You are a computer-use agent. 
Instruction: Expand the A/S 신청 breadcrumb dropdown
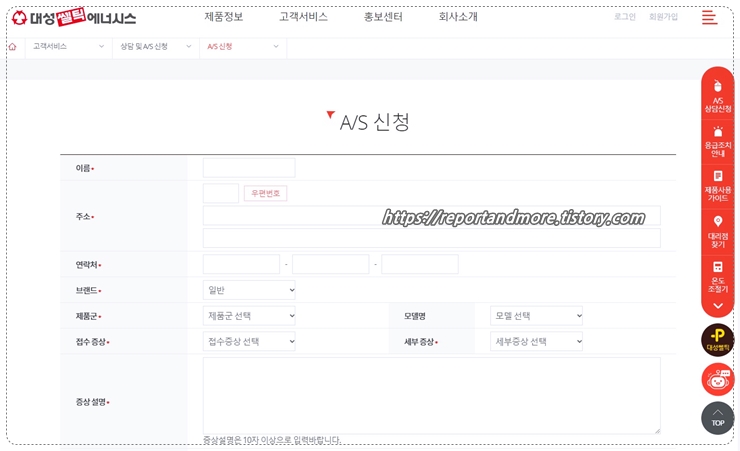pos(243,47)
